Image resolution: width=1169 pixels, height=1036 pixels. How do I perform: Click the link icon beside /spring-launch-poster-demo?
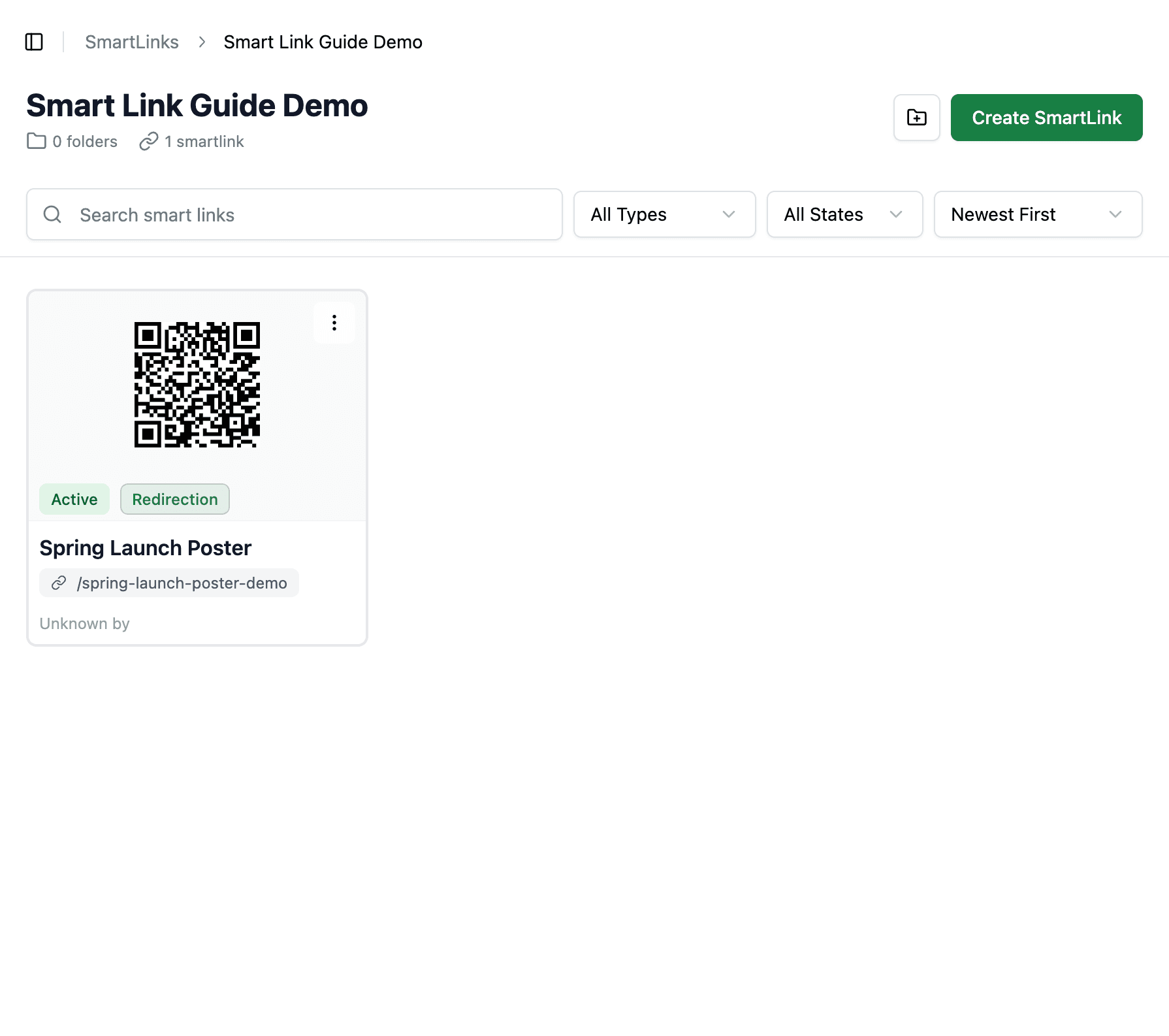pos(59,583)
